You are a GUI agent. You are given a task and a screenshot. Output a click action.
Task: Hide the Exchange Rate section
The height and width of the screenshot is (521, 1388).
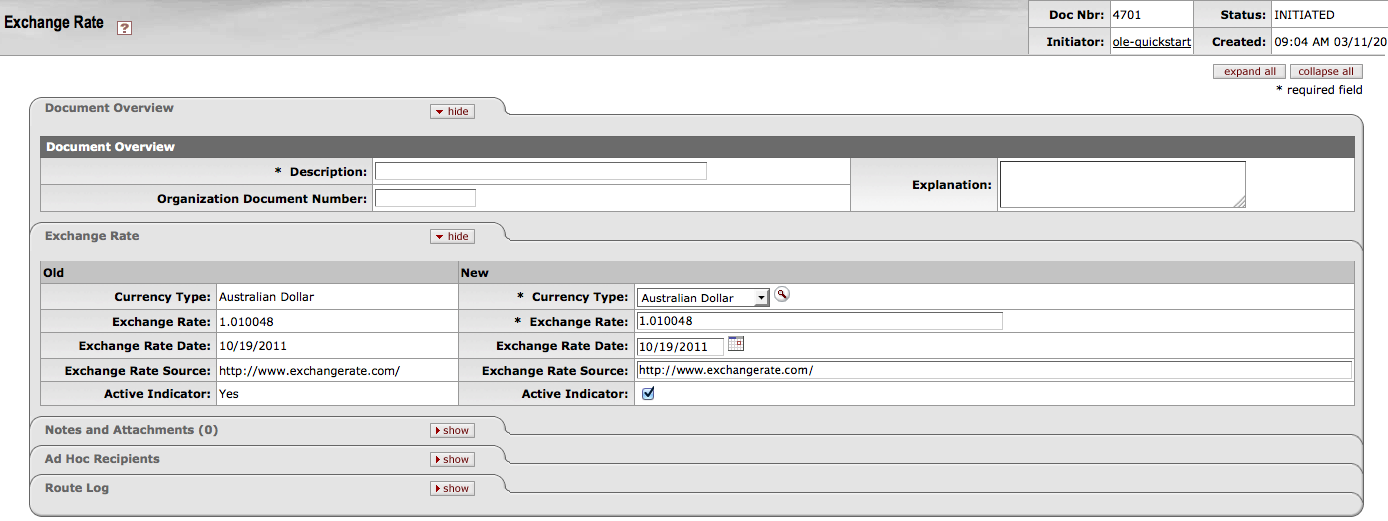(x=452, y=236)
